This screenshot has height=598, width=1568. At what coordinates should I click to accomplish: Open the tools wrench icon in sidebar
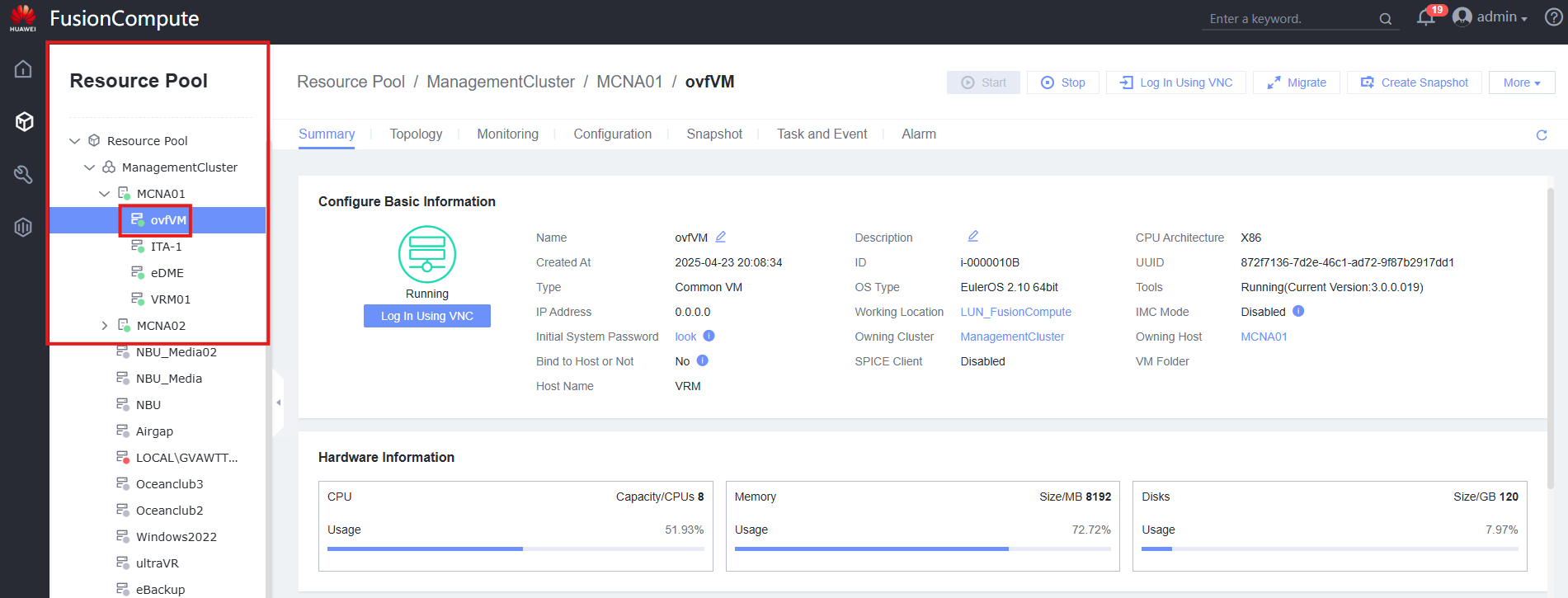[x=23, y=174]
